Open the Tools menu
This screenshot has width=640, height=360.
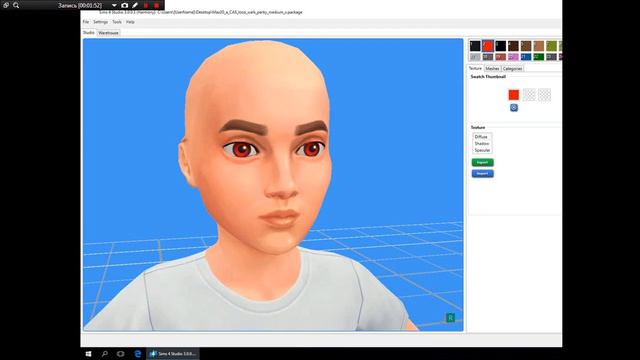point(117,22)
